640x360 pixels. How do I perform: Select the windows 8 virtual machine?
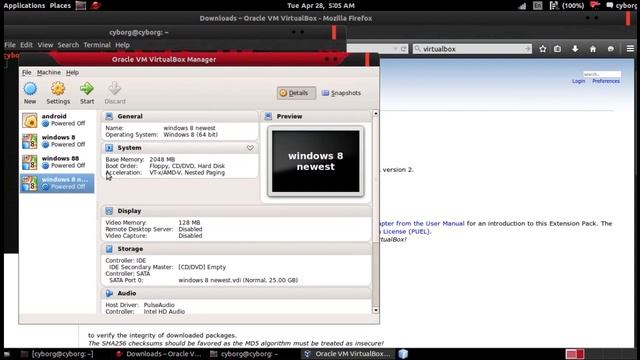click(57, 141)
